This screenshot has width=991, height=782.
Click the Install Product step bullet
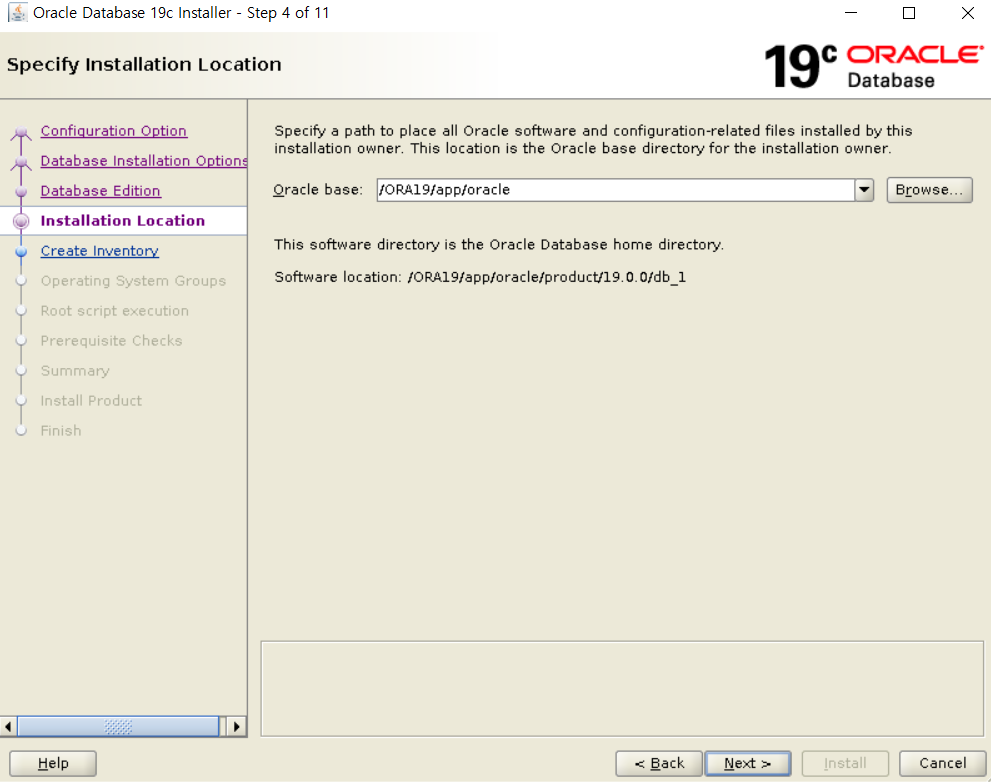point(21,401)
